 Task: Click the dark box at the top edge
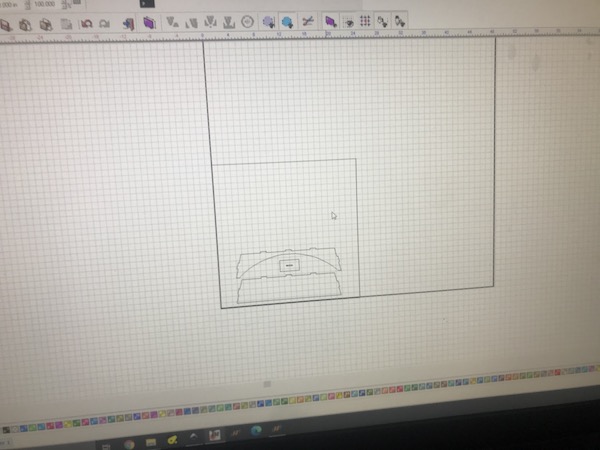(x=147, y=3)
